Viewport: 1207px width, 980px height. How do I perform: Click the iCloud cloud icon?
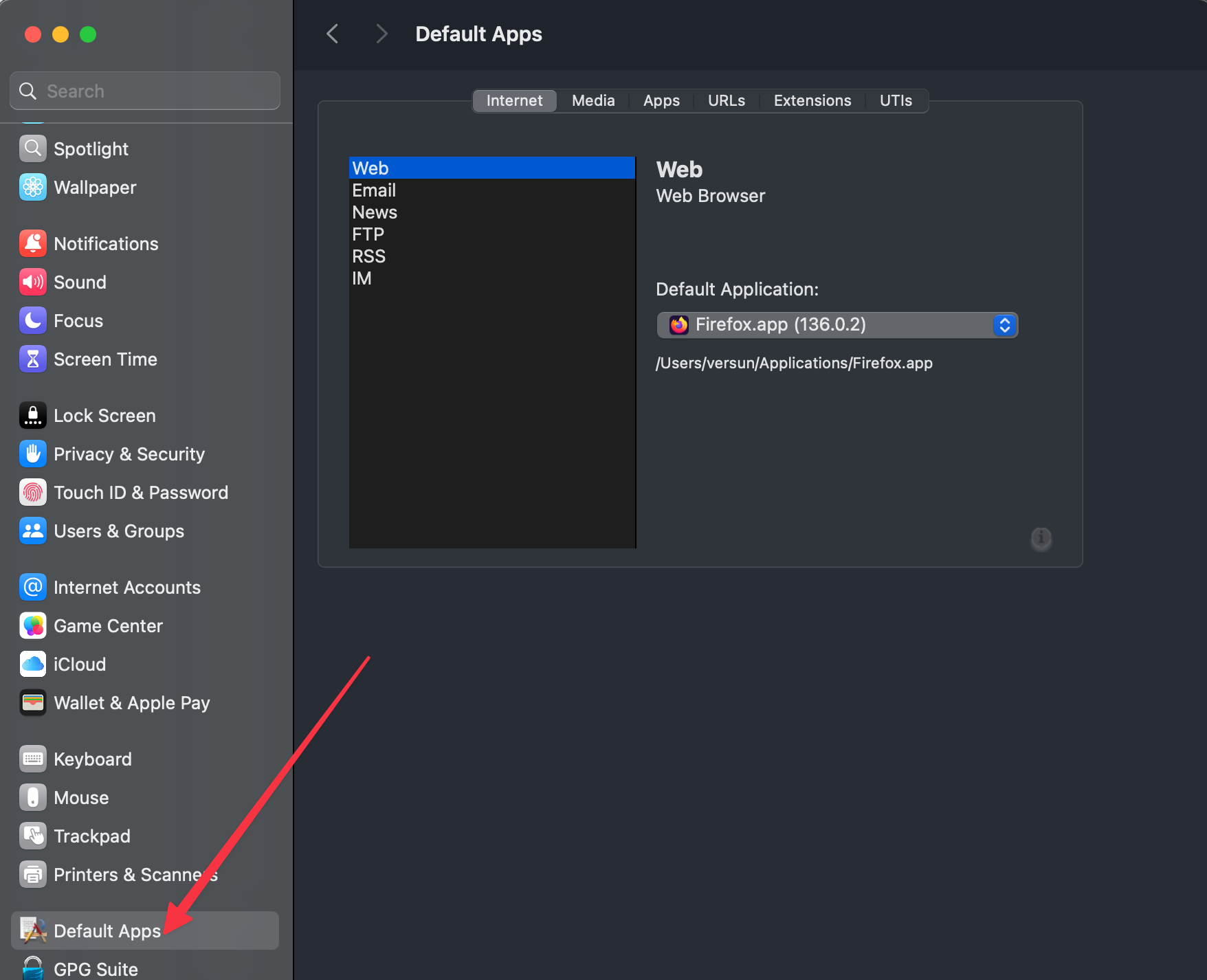pyautogui.click(x=33, y=664)
